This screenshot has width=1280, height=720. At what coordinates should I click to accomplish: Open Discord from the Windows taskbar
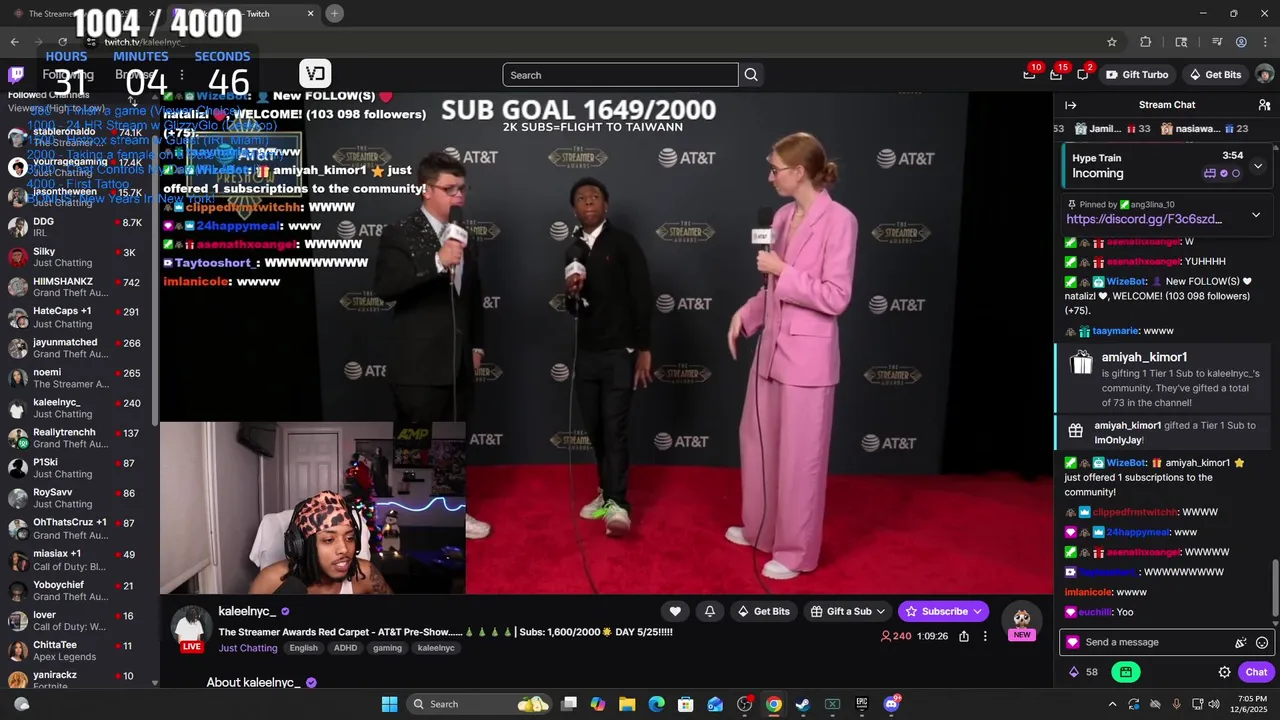tap(891, 704)
